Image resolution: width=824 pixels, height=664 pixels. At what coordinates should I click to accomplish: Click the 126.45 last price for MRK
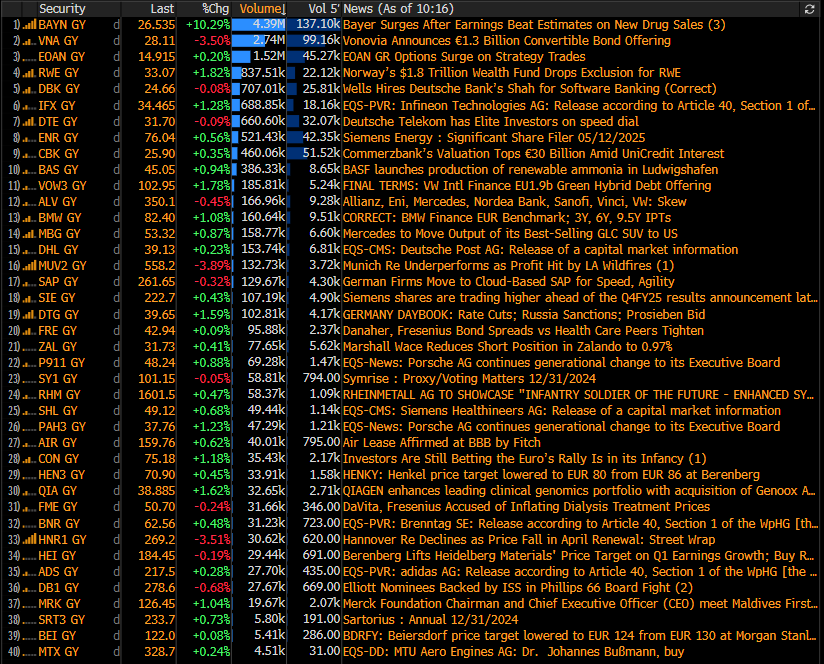tap(157, 604)
